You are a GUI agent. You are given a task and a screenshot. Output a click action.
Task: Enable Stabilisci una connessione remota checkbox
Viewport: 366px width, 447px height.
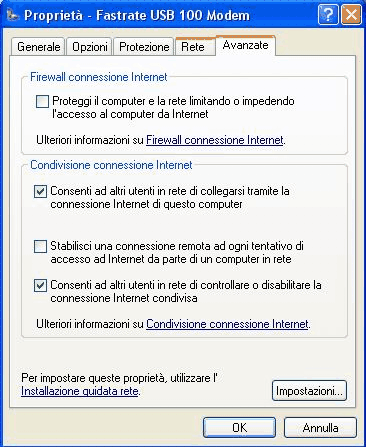click(40, 246)
